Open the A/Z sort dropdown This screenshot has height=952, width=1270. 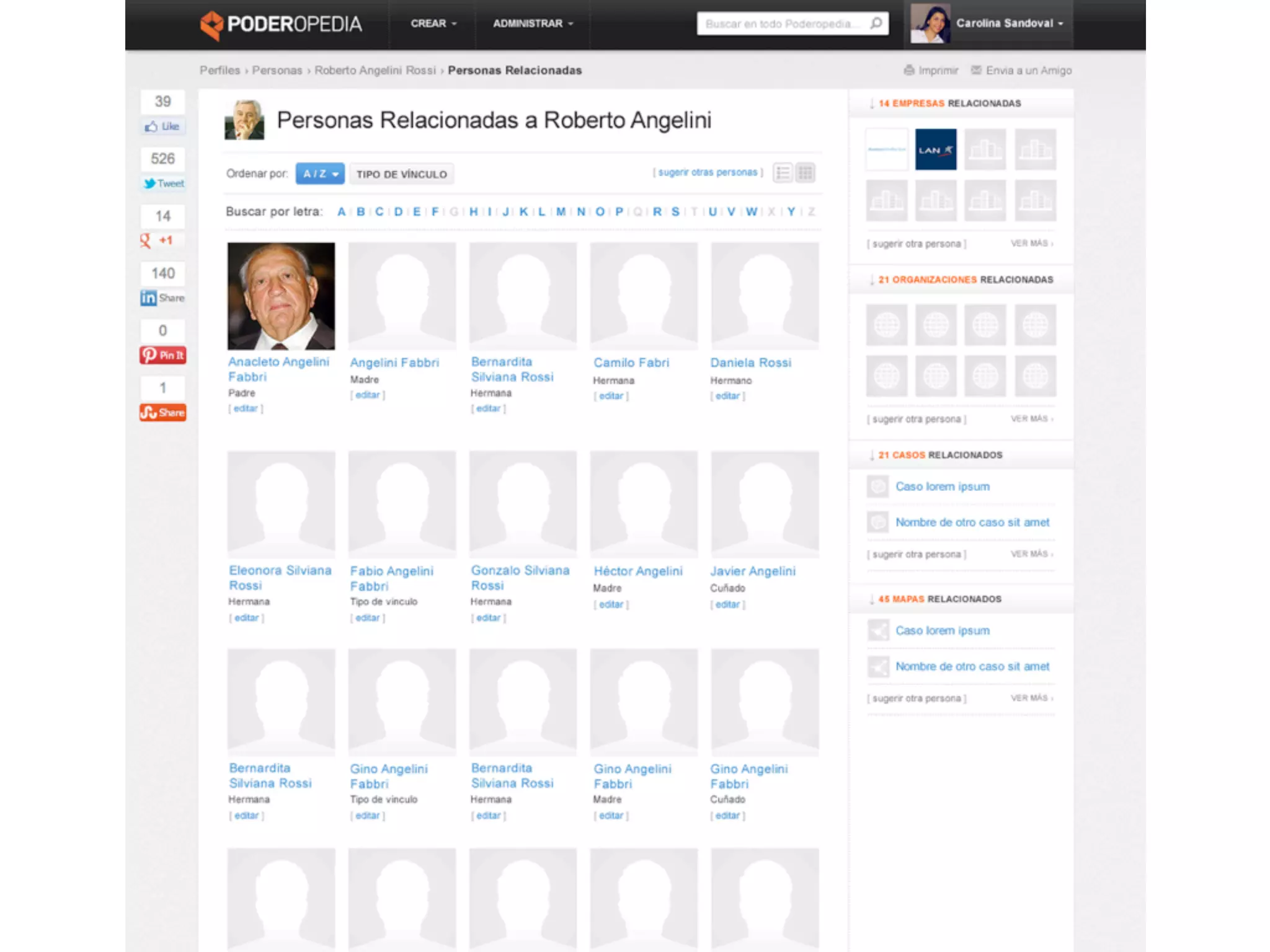point(320,174)
